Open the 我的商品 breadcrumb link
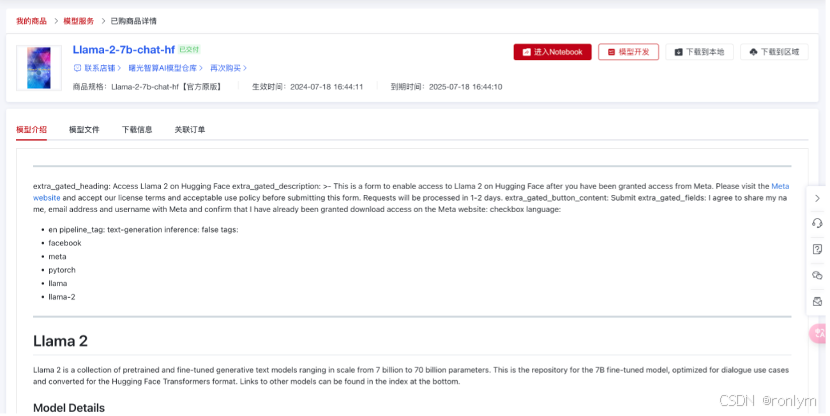The width and height of the screenshot is (830, 416). click(31, 21)
